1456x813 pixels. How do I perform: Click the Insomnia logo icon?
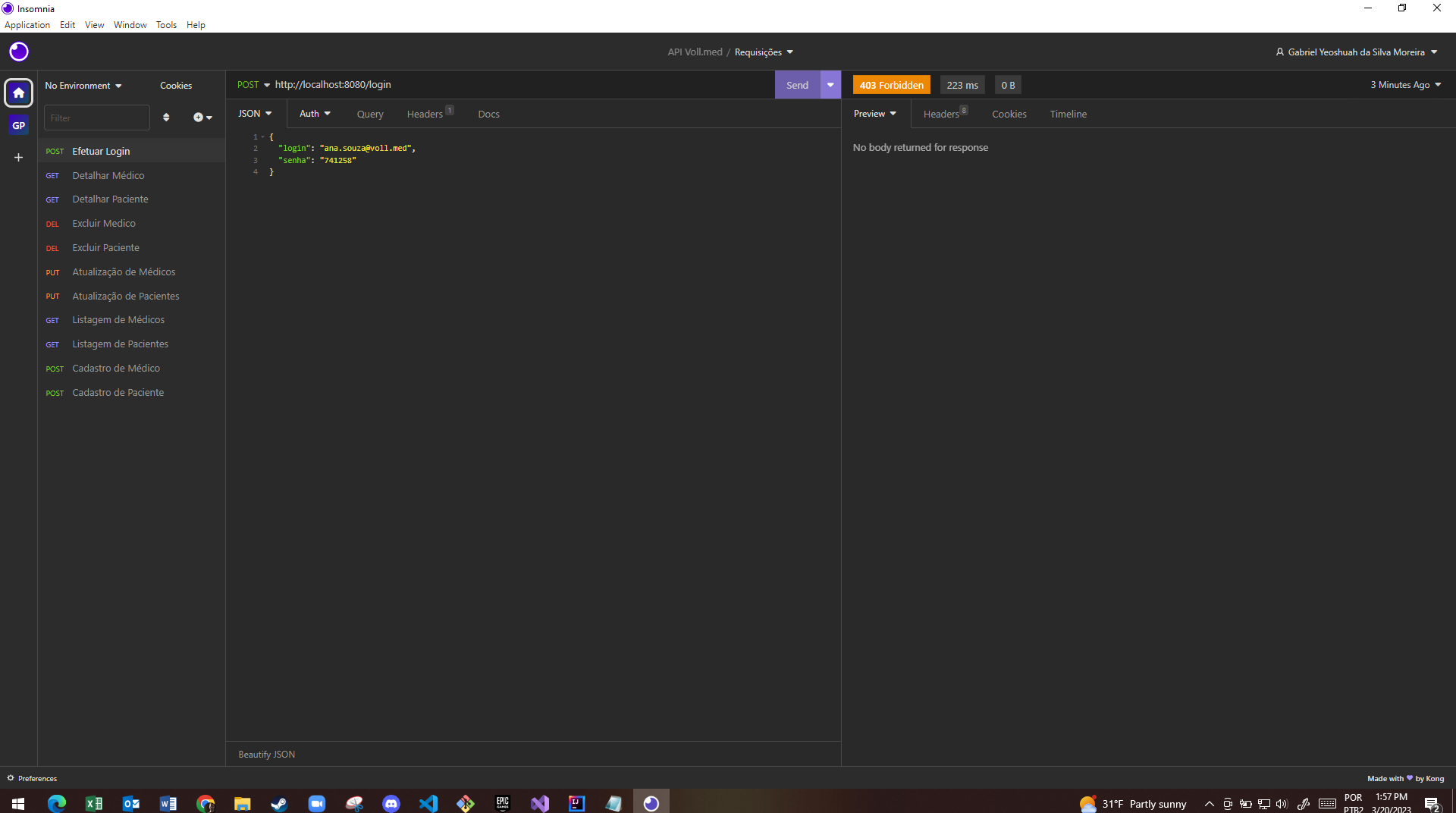pyautogui.click(x=19, y=52)
